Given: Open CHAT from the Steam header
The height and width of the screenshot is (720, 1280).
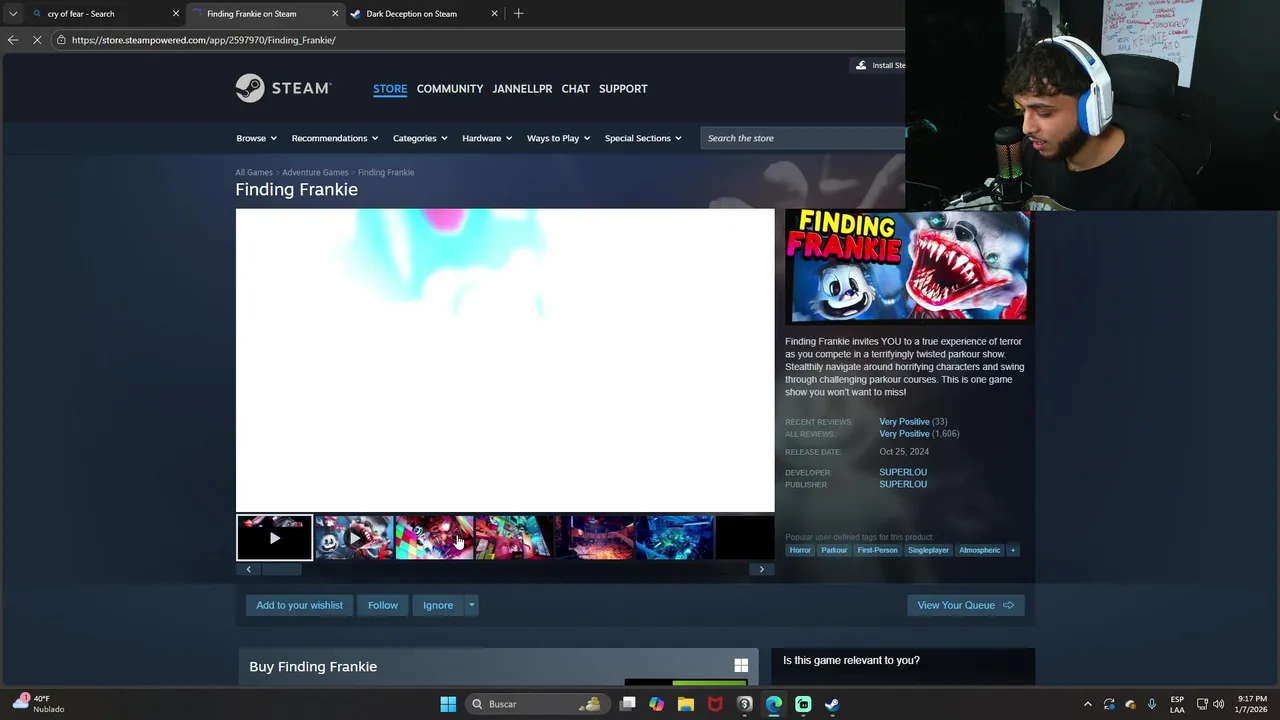Looking at the screenshot, I should pyautogui.click(x=575, y=89).
